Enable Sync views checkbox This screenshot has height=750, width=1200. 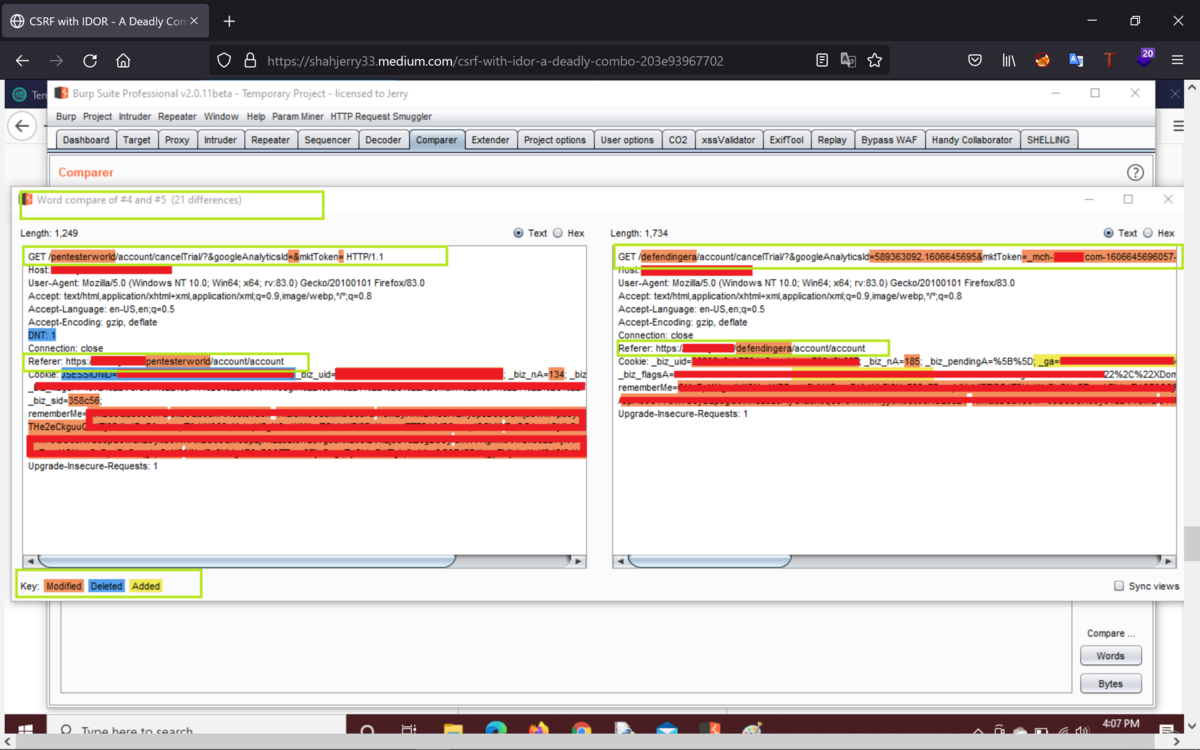tap(1119, 586)
